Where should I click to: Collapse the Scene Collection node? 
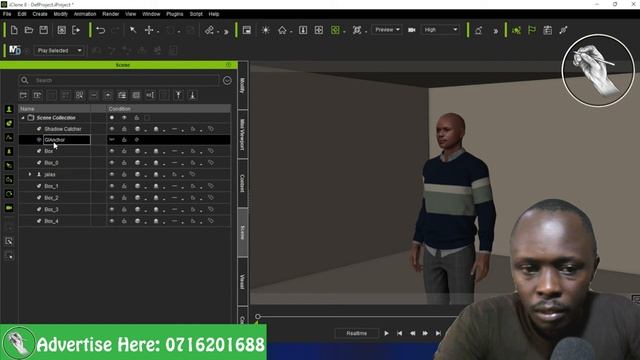pyautogui.click(x=23, y=118)
